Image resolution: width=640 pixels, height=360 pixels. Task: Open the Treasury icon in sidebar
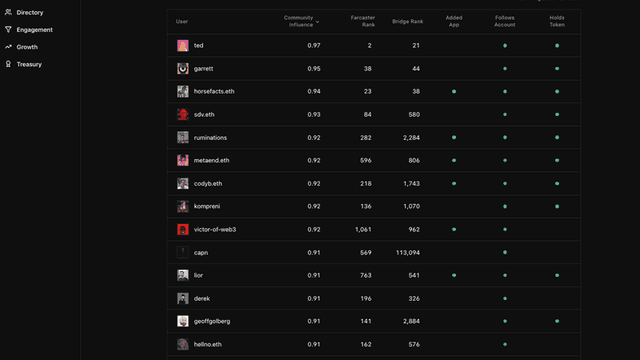coord(8,64)
